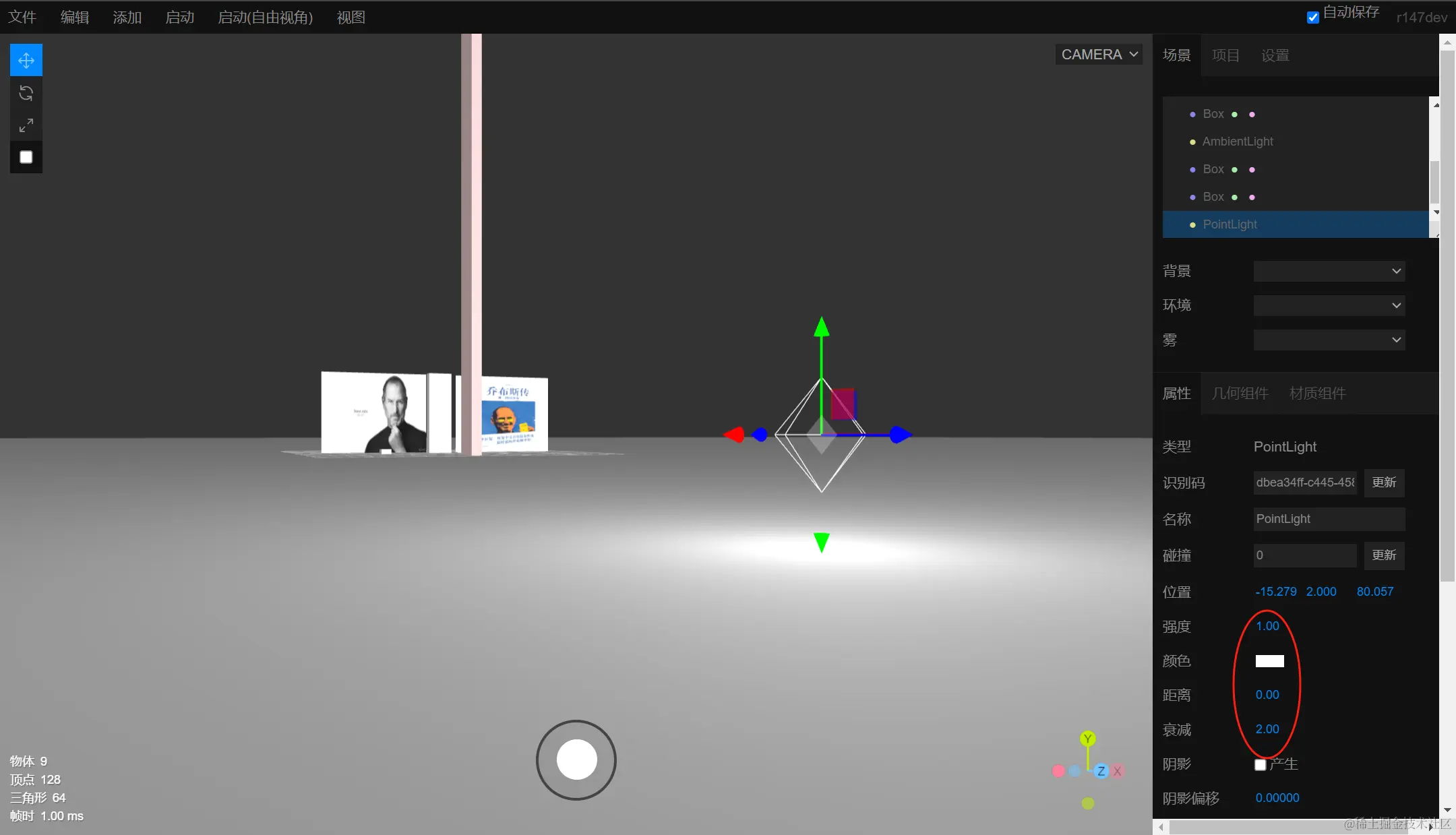Click 更新 button next to 识别码

1384,483
